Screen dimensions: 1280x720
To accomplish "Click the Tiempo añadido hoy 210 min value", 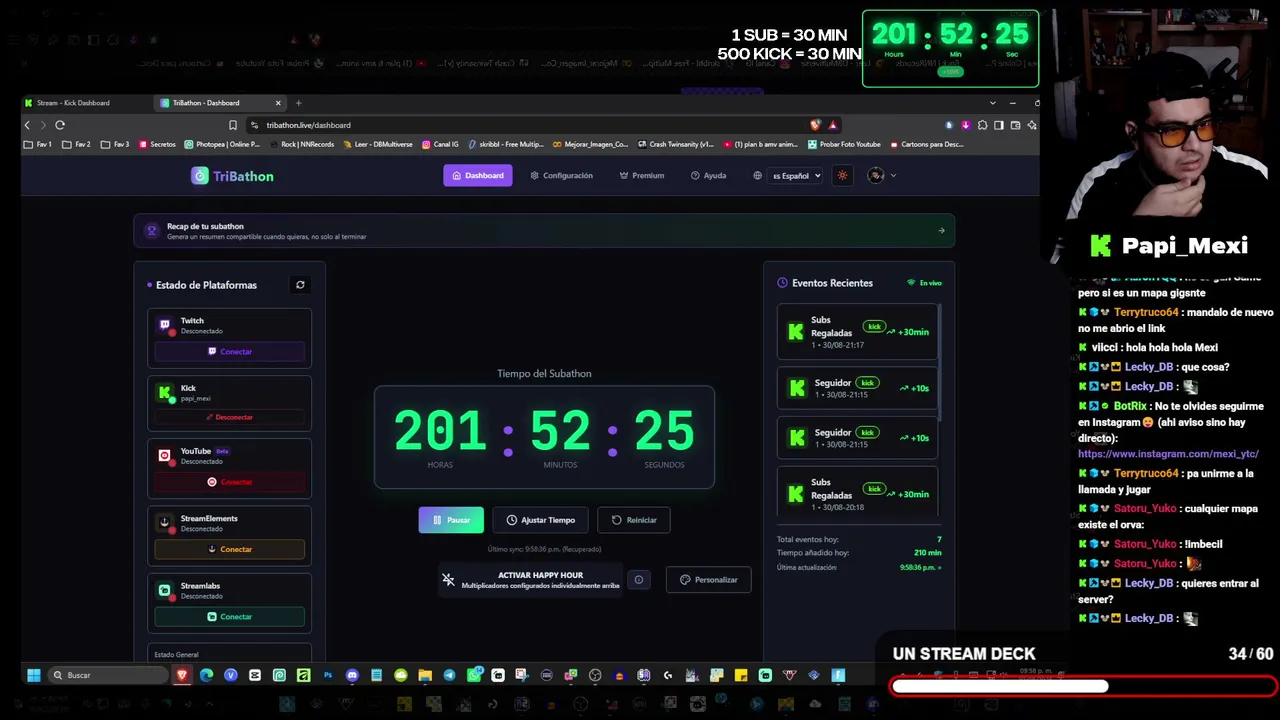I will (927, 553).
